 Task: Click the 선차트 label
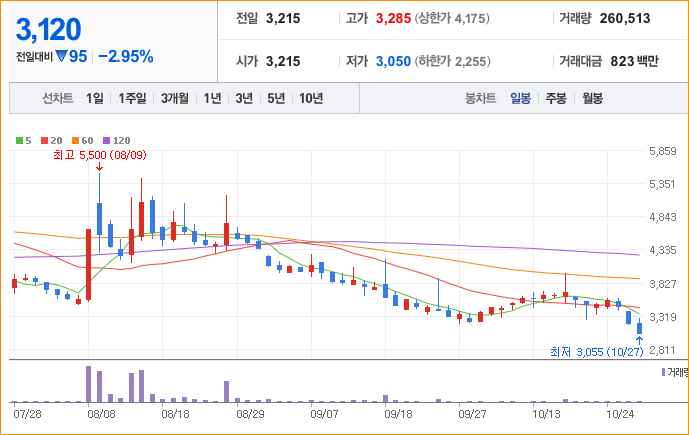(x=58, y=98)
